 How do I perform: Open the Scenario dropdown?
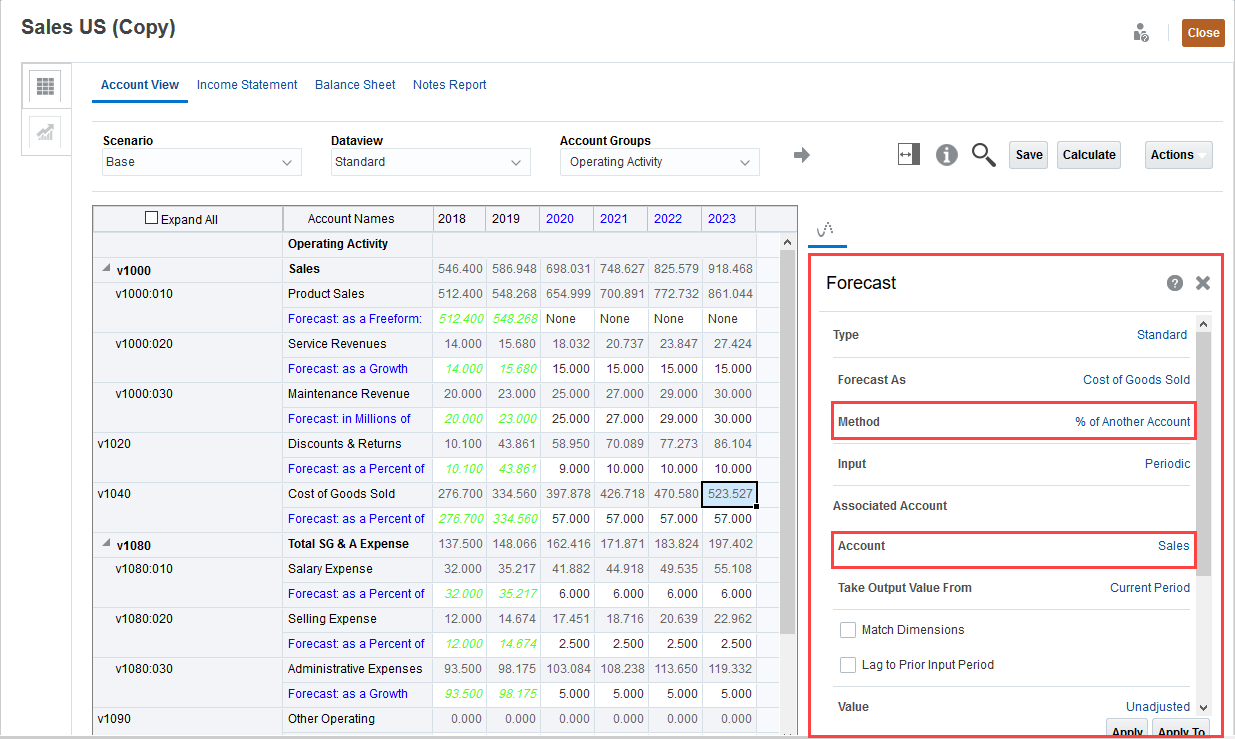click(202, 162)
